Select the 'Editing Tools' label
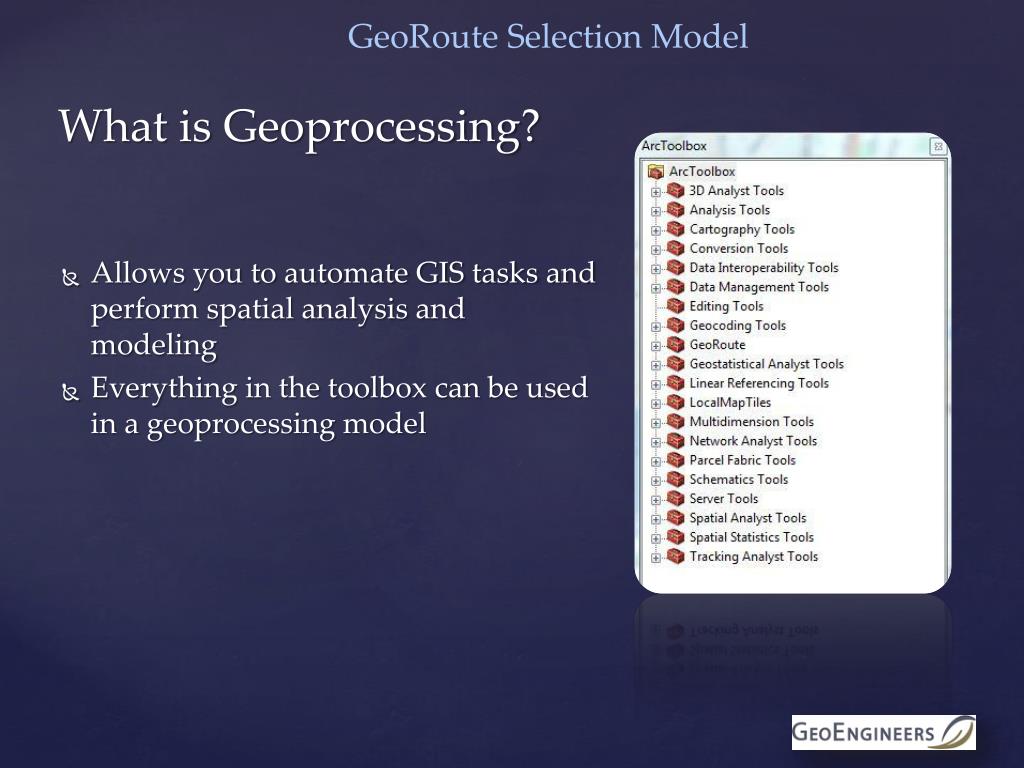 pyautogui.click(x=726, y=306)
